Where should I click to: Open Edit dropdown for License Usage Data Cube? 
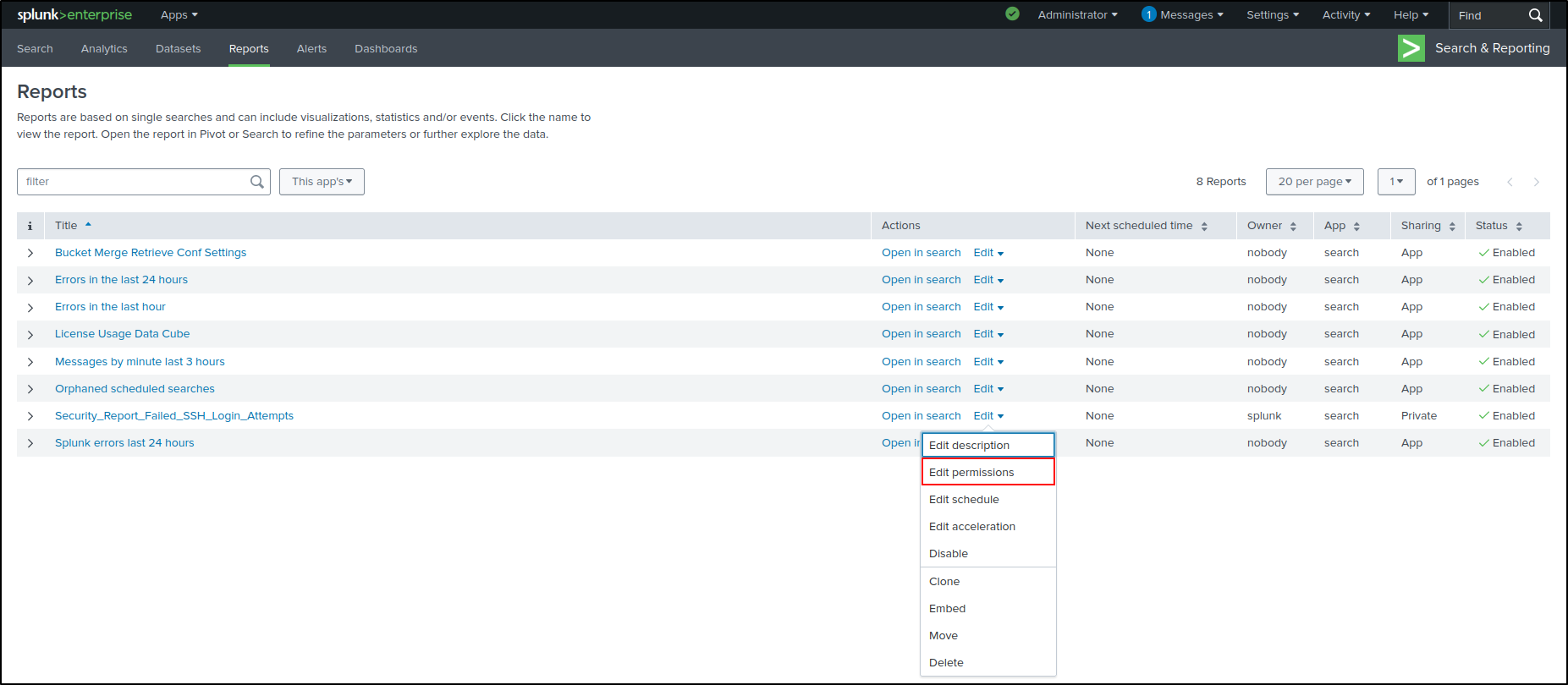point(988,334)
